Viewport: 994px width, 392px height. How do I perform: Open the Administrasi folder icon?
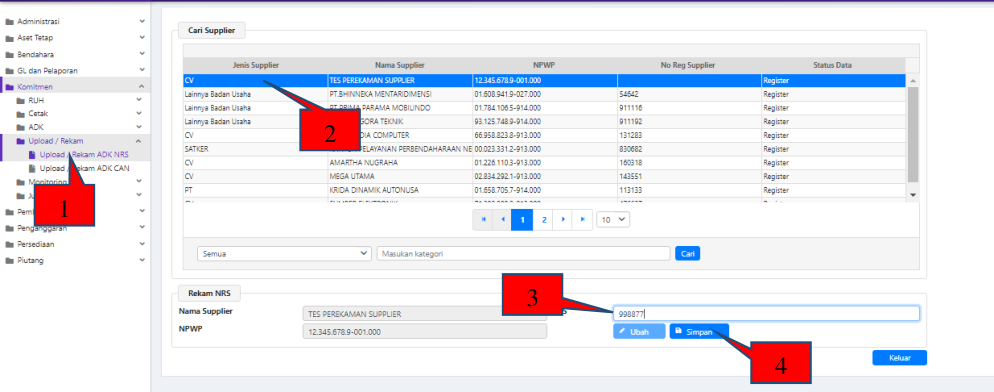click(x=10, y=22)
